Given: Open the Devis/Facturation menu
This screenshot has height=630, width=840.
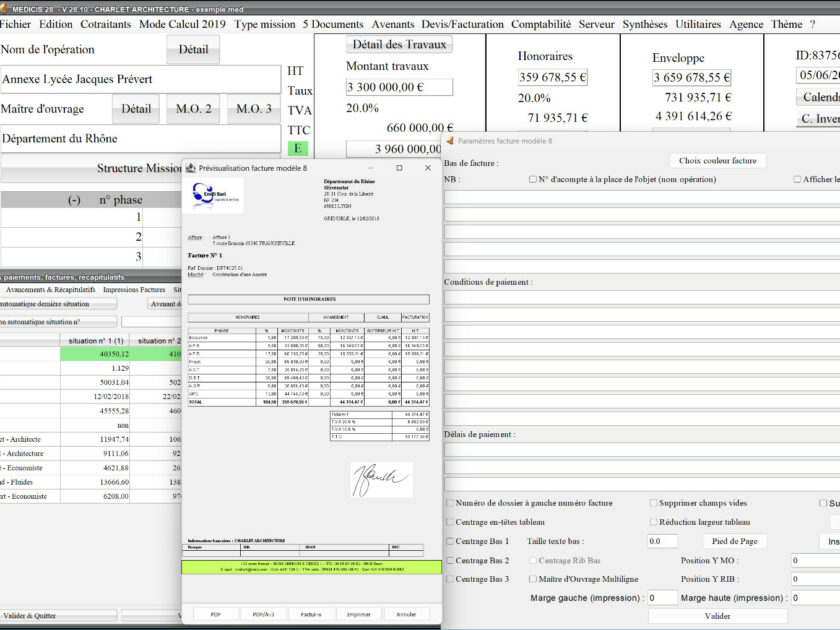Looking at the screenshot, I should click(x=462, y=24).
